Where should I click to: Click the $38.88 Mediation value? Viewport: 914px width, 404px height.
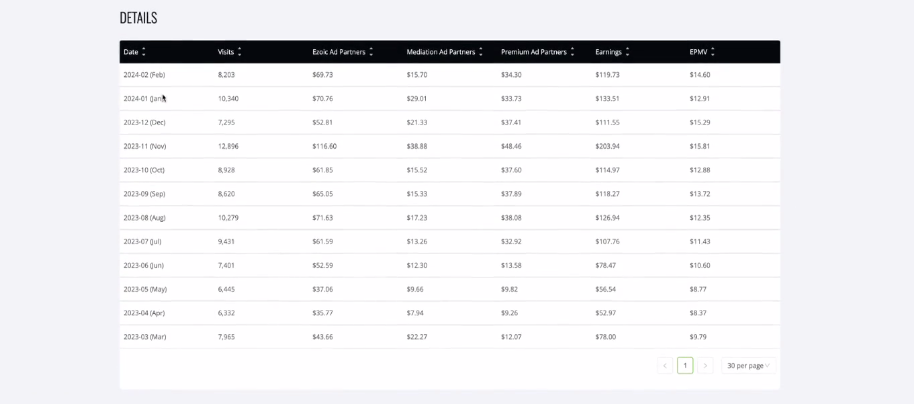(x=417, y=146)
